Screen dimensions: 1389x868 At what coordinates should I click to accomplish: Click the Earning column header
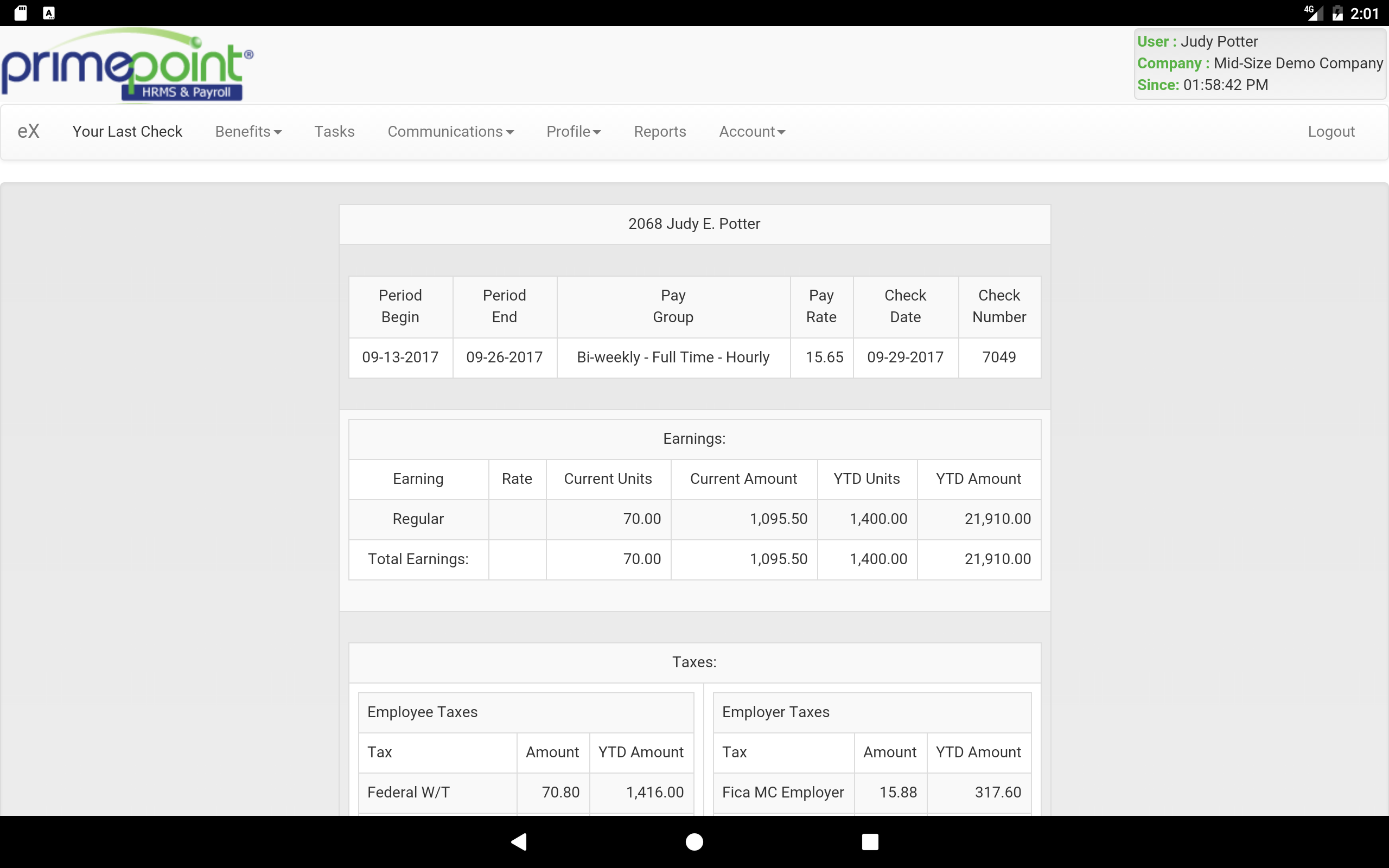(418, 479)
